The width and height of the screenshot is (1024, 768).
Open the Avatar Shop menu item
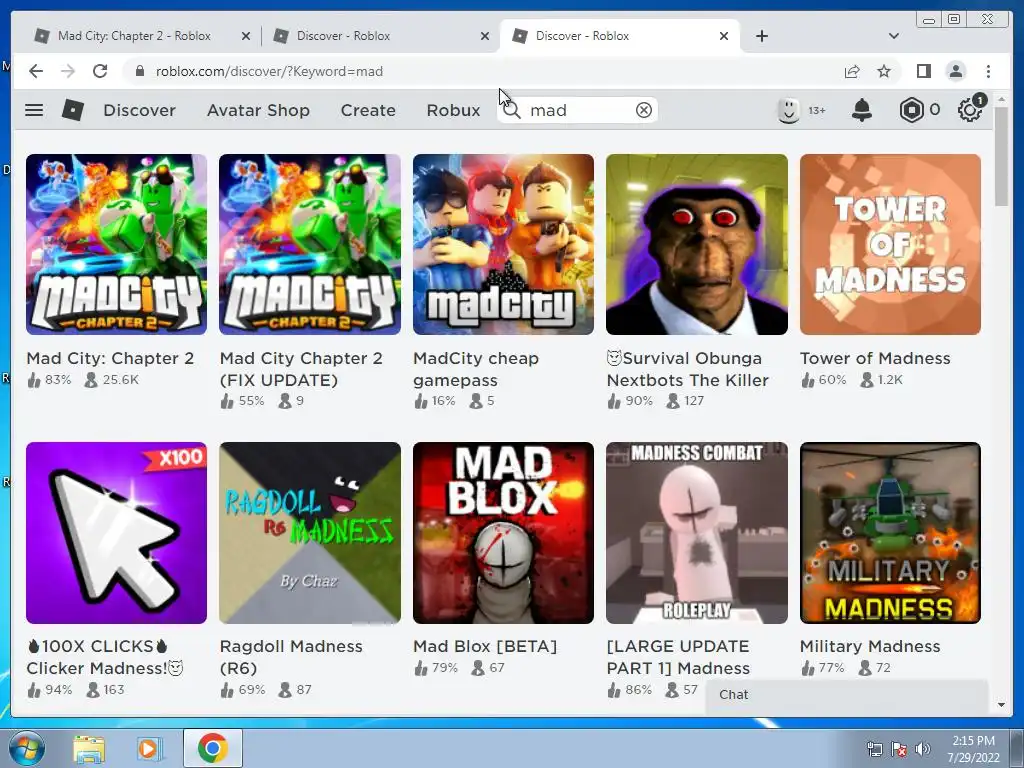258,110
